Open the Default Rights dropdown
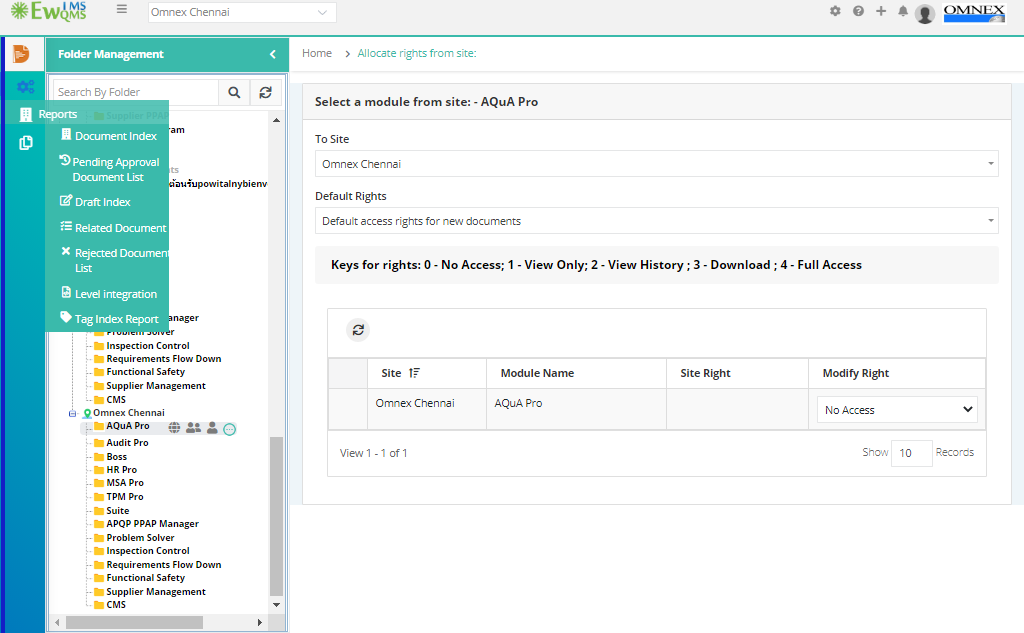 click(x=656, y=221)
